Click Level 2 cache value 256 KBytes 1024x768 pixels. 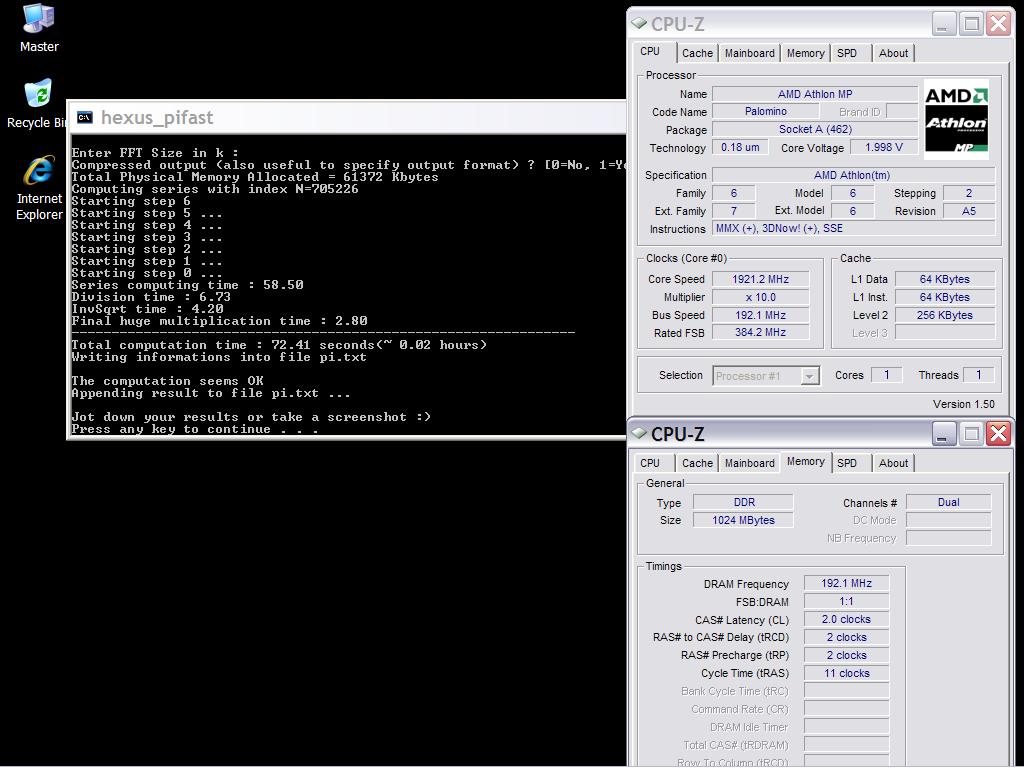pyautogui.click(x=944, y=315)
